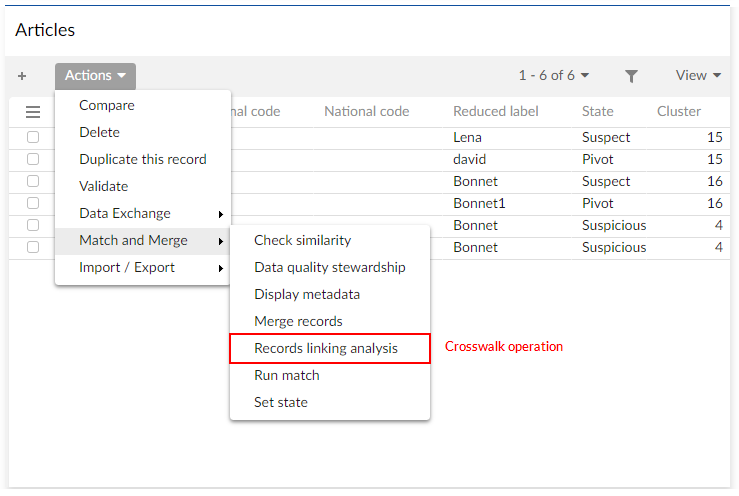The height and width of the screenshot is (496, 739).
Task: Tick the checkbox for the Lena row
Action: pyautogui.click(x=33, y=137)
